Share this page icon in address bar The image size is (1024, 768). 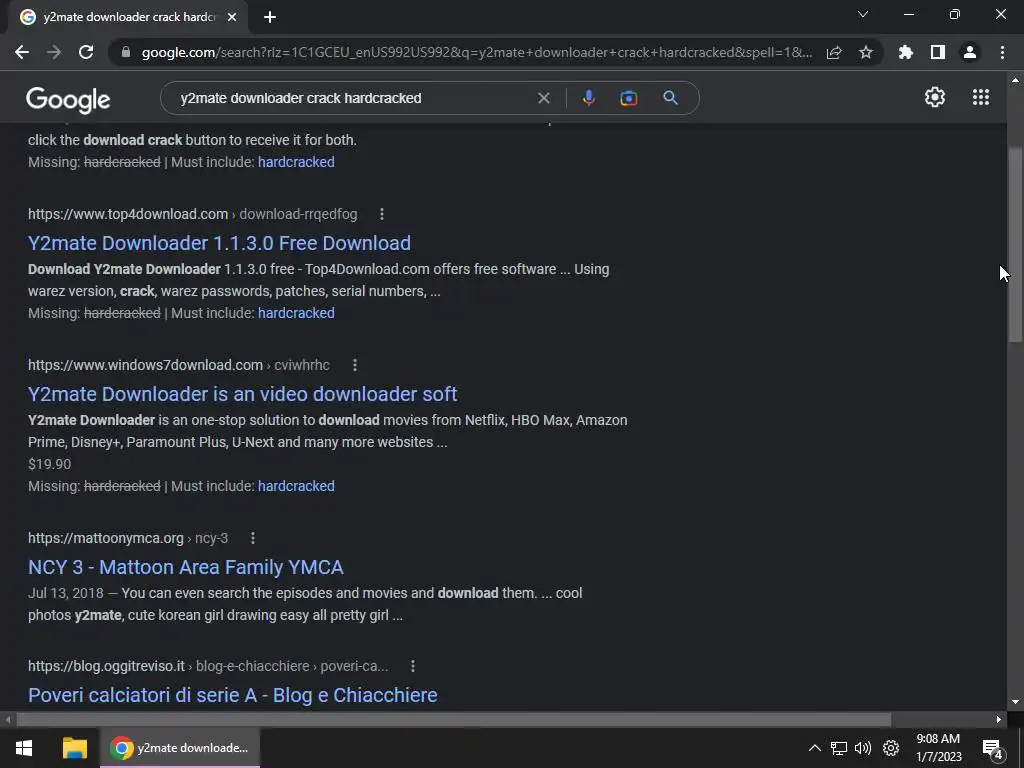[834, 52]
